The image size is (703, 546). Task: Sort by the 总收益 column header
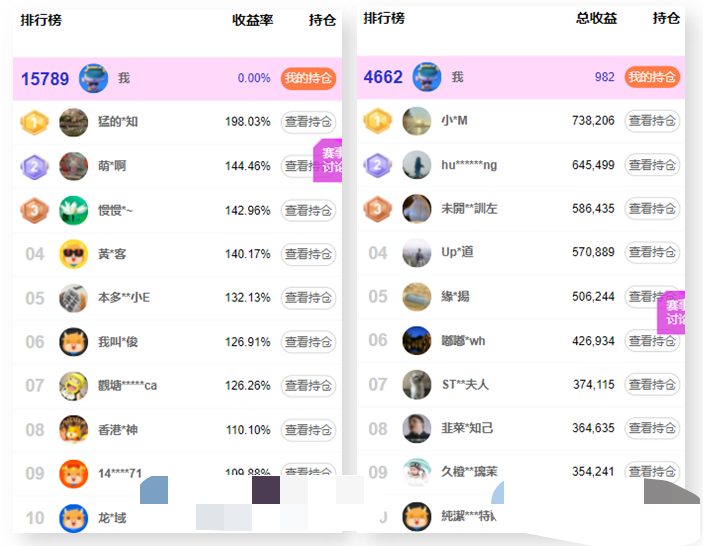click(x=596, y=18)
